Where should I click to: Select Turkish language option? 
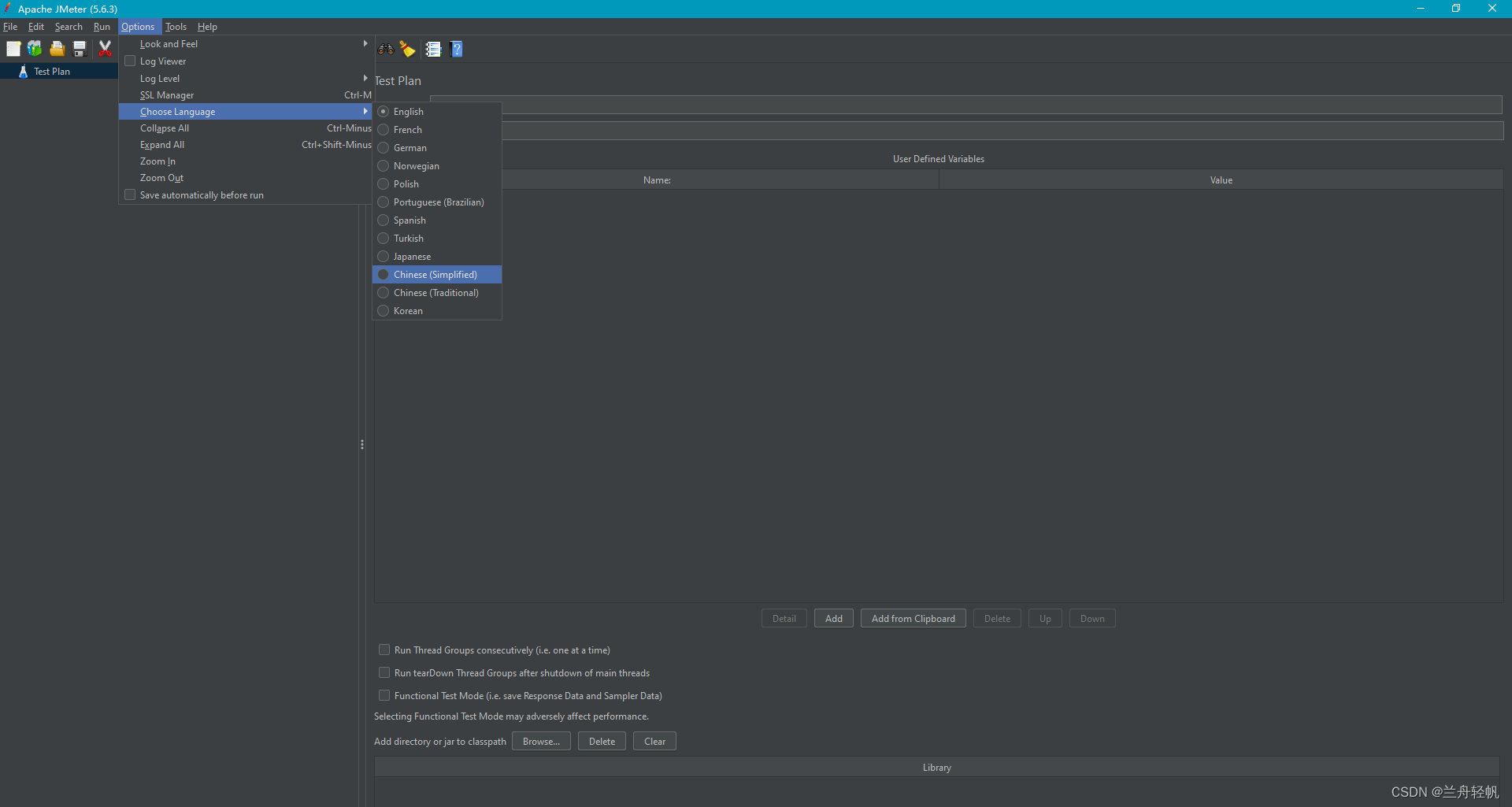(437, 239)
